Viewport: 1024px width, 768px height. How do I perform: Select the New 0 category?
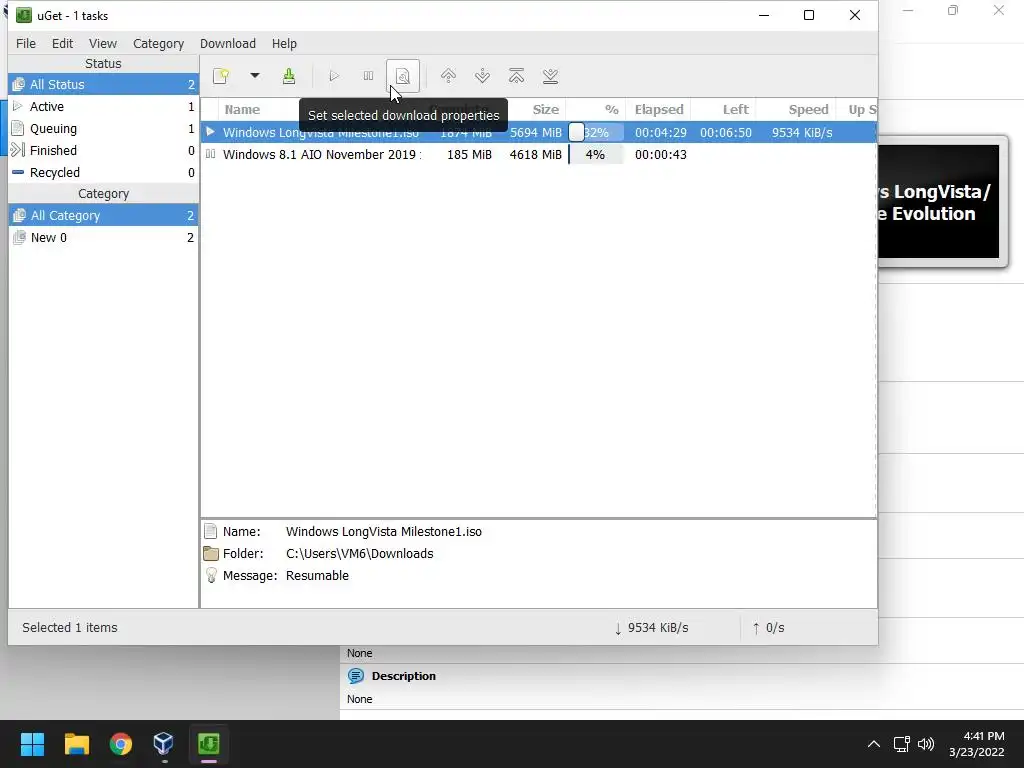(103, 238)
